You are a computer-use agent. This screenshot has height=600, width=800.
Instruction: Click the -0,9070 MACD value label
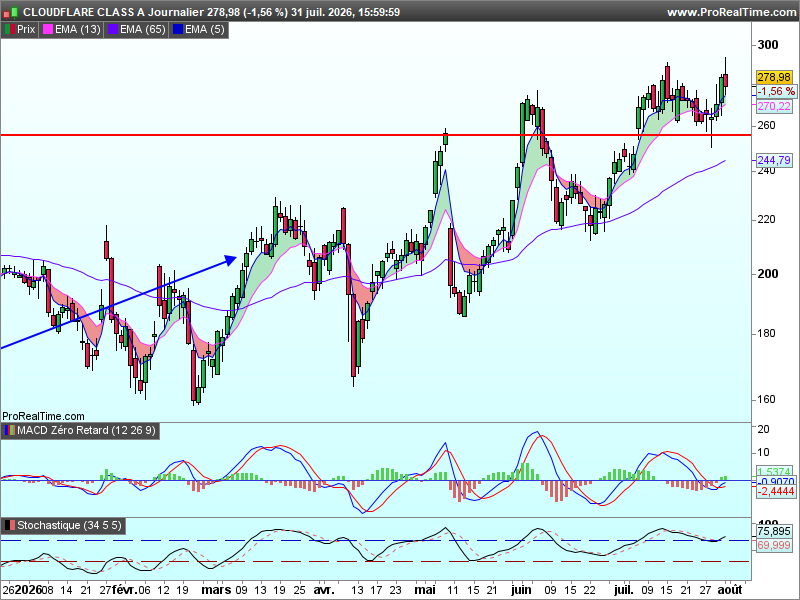pos(776,482)
